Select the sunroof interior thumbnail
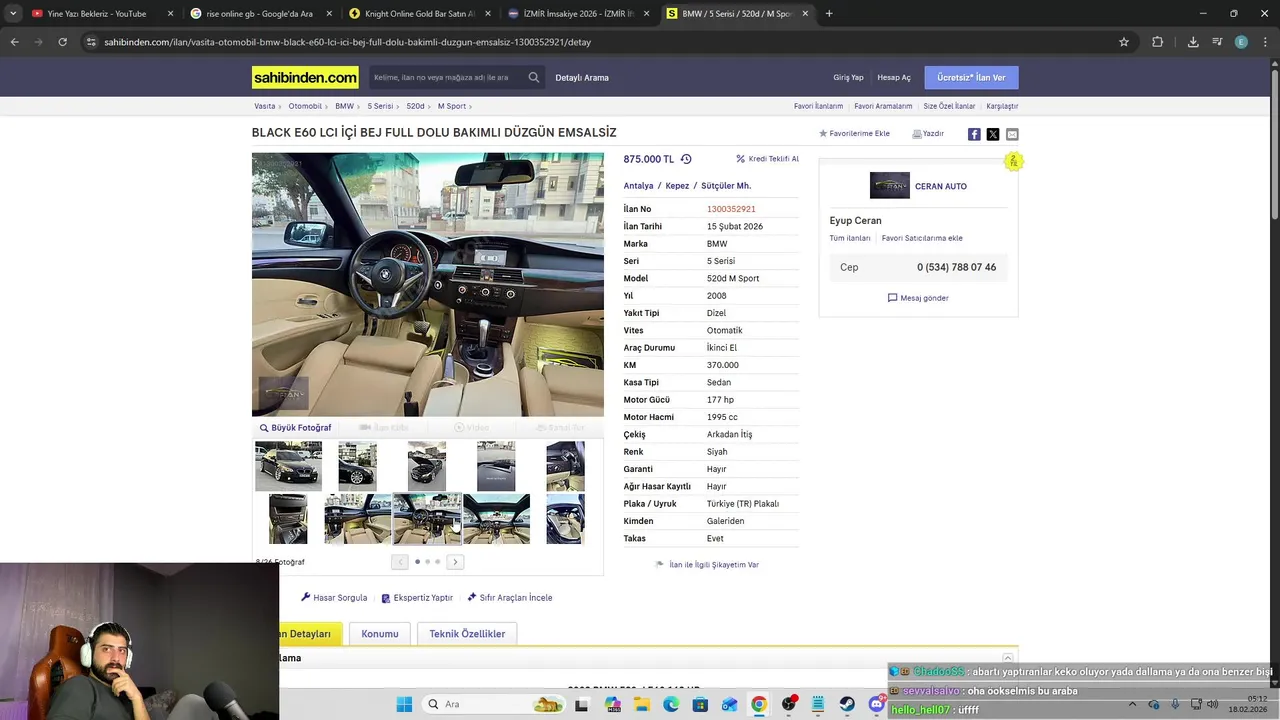This screenshot has height=720, width=1280. click(x=496, y=519)
